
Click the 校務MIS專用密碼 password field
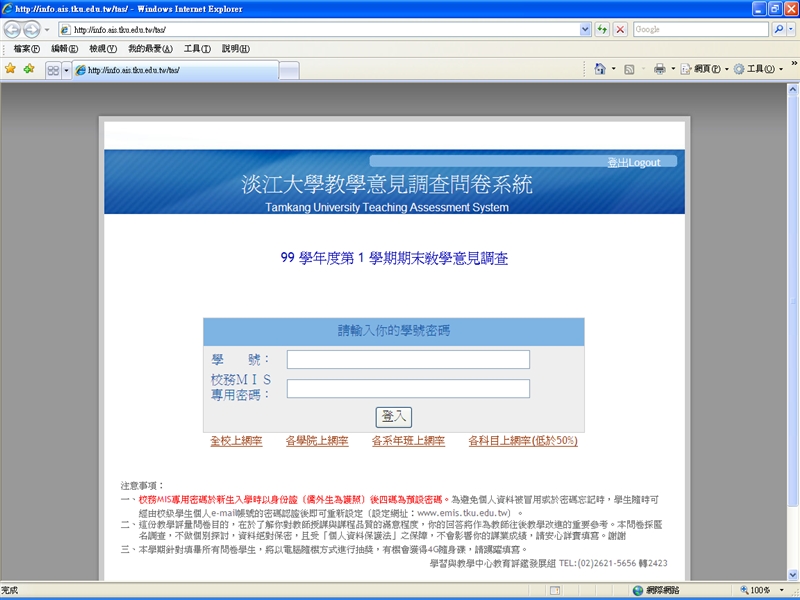408,388
